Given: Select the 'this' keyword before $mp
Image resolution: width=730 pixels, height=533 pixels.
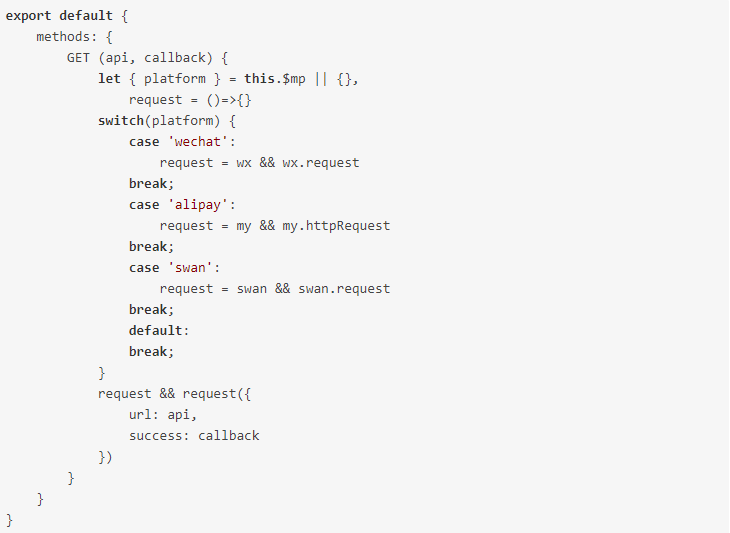Looking at the screenshot, I should [260, 79].
